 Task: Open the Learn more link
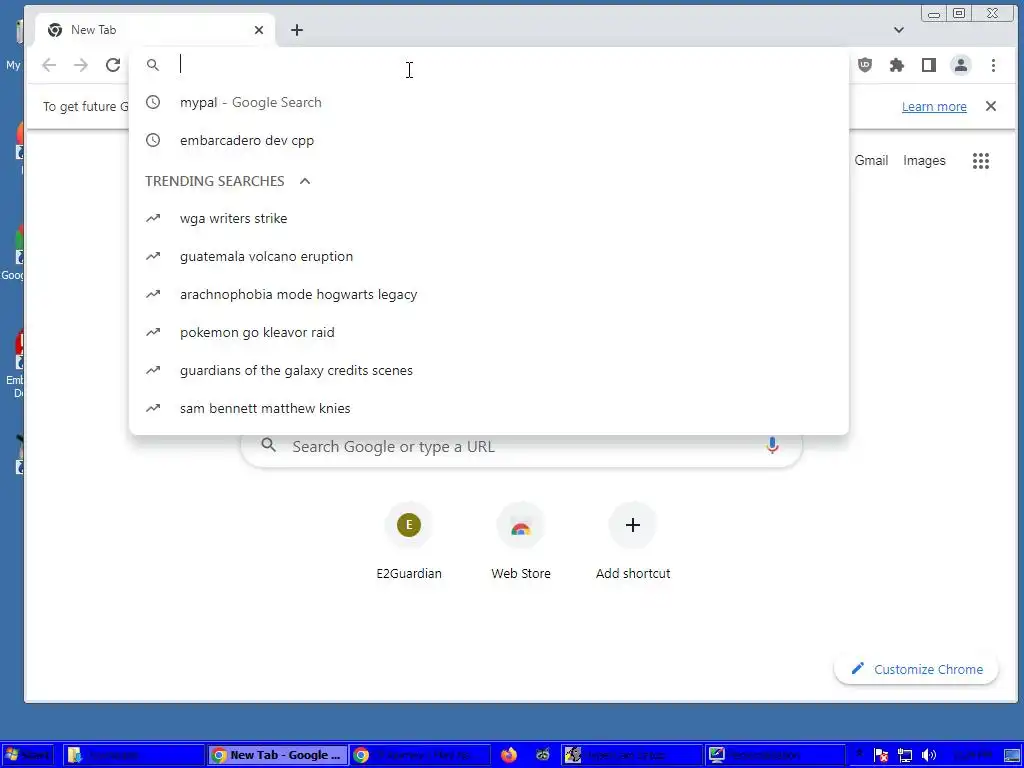tap(934, 106)
